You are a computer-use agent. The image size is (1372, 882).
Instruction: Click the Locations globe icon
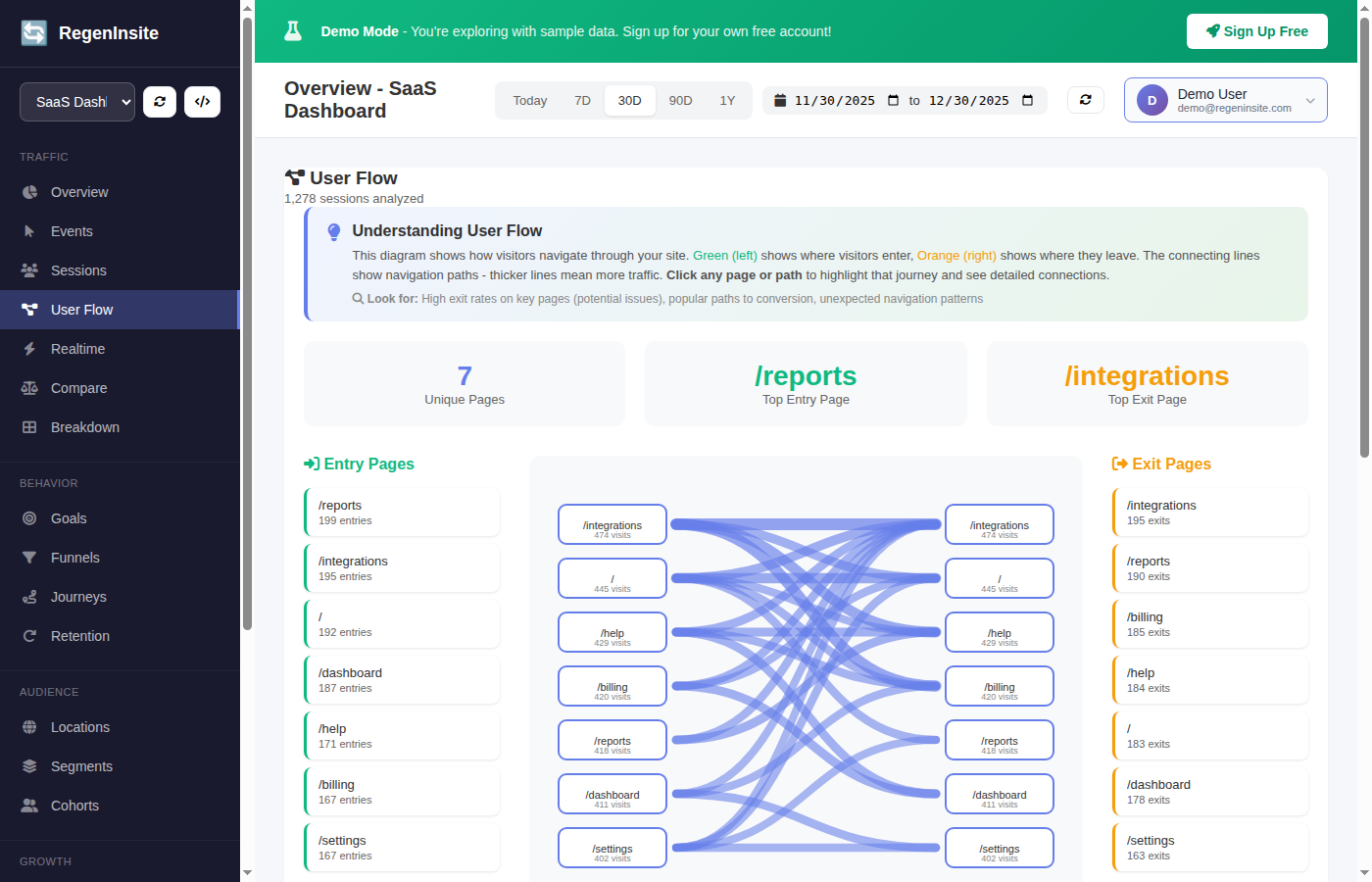click(x=30, y=727)
